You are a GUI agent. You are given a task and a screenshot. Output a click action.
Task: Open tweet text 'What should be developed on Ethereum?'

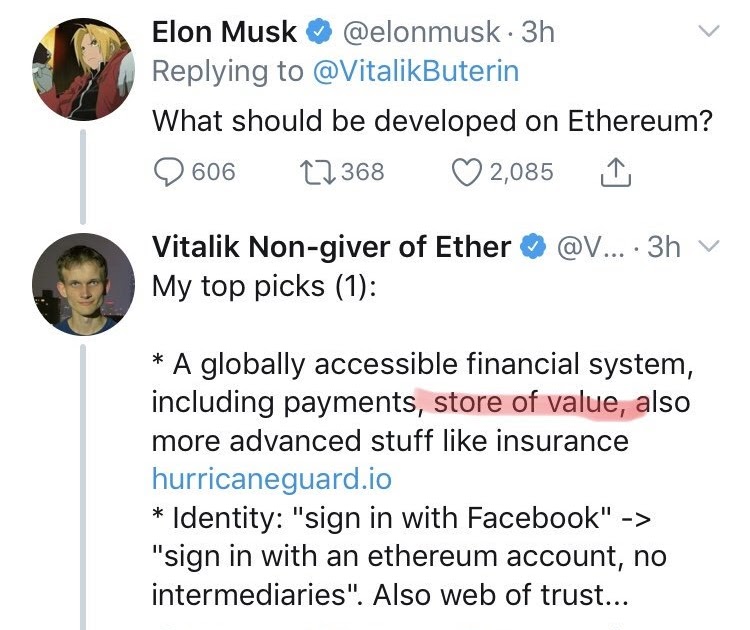click(x=432, y=121)
